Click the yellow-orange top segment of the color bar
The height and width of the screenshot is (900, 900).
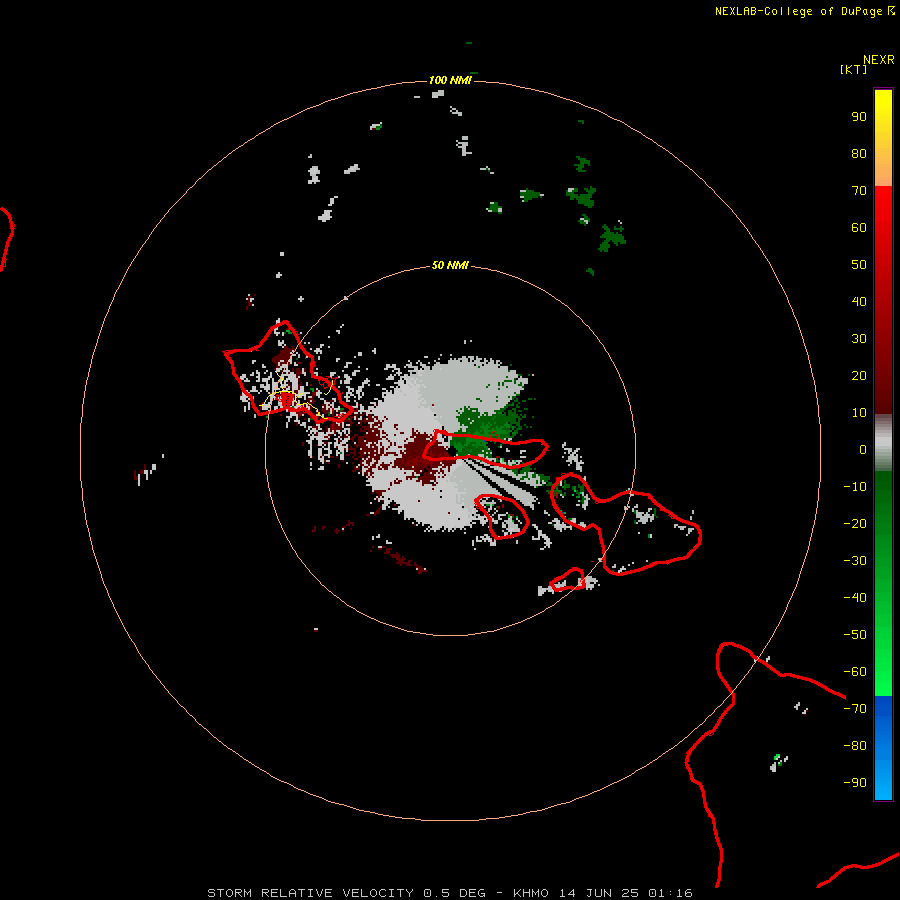click(x=883, y=138)
